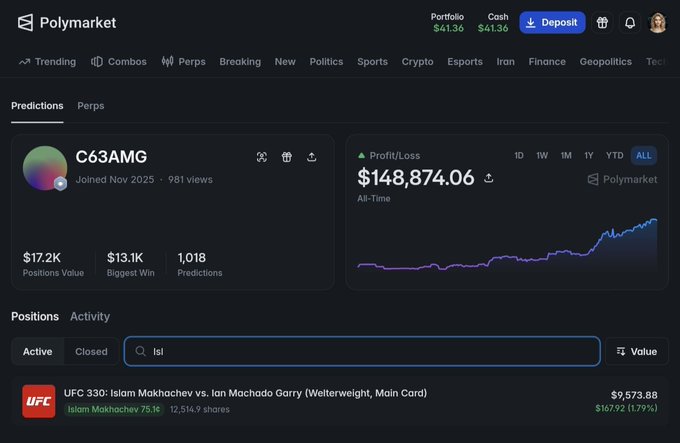This screenshot has width=680, height=443.
Task: View Portfolio balance $41.36
Action: pos(448,23)
